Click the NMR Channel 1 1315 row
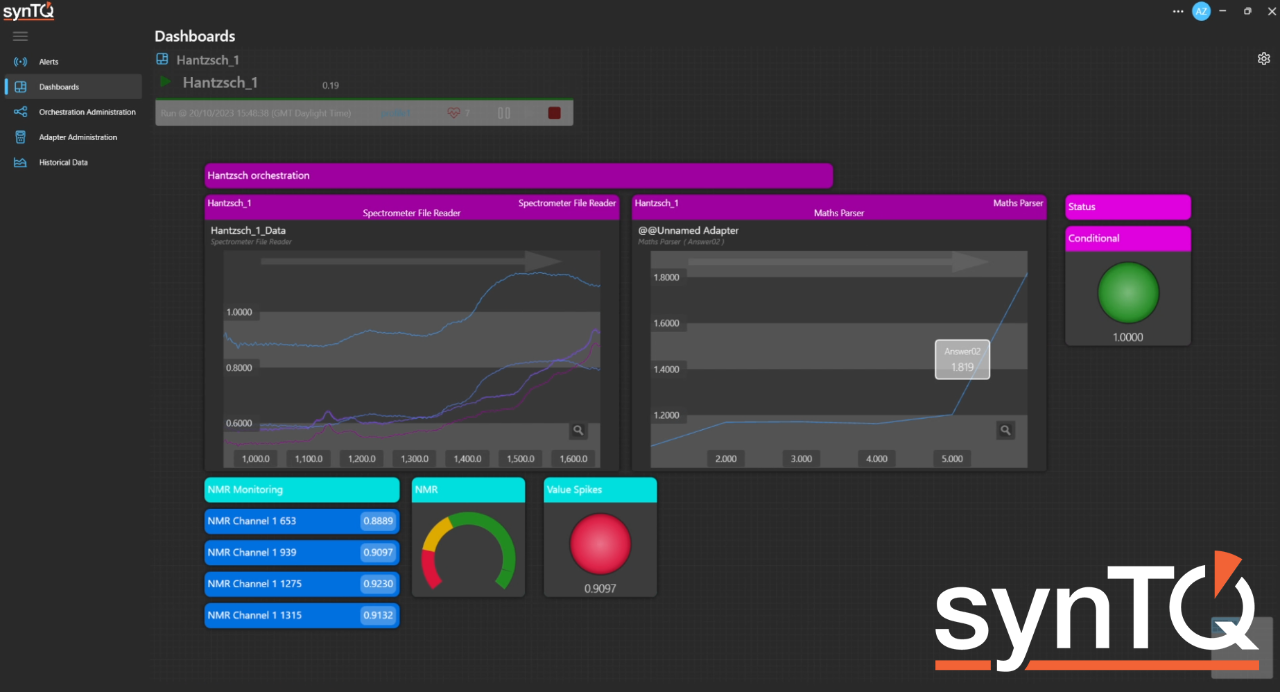Viewport: 1280px width, 692px height. [x=301, y=615]
